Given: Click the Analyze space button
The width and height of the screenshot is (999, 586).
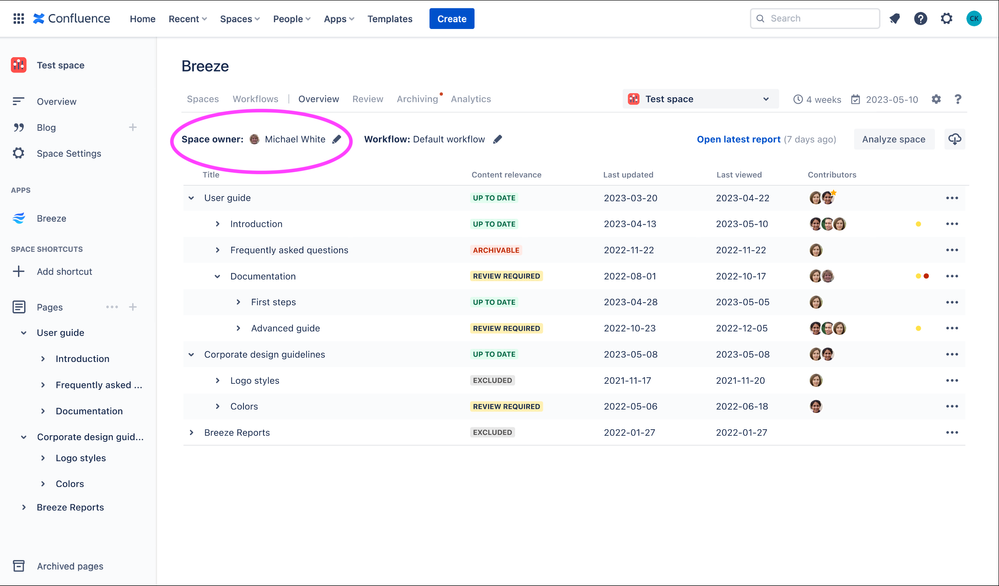Looking at the screenshot, I should 894,139.
